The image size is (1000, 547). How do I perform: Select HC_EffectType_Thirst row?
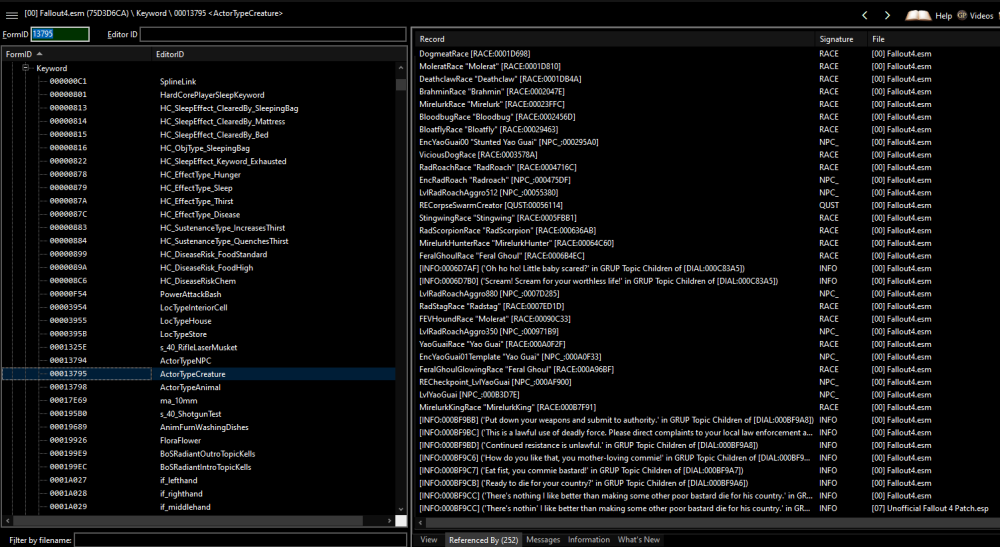[x=199, y=201]
